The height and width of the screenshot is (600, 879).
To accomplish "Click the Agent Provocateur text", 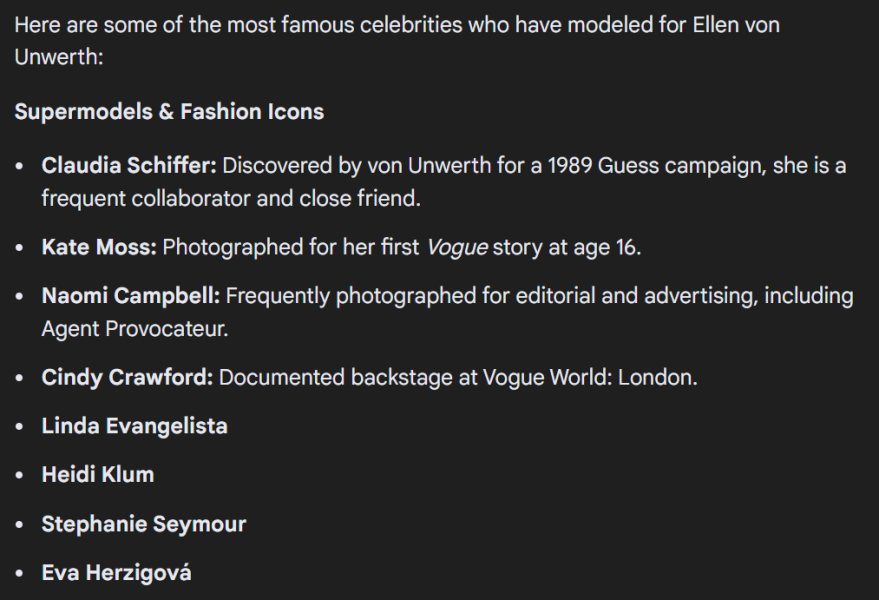I will 134,329.
